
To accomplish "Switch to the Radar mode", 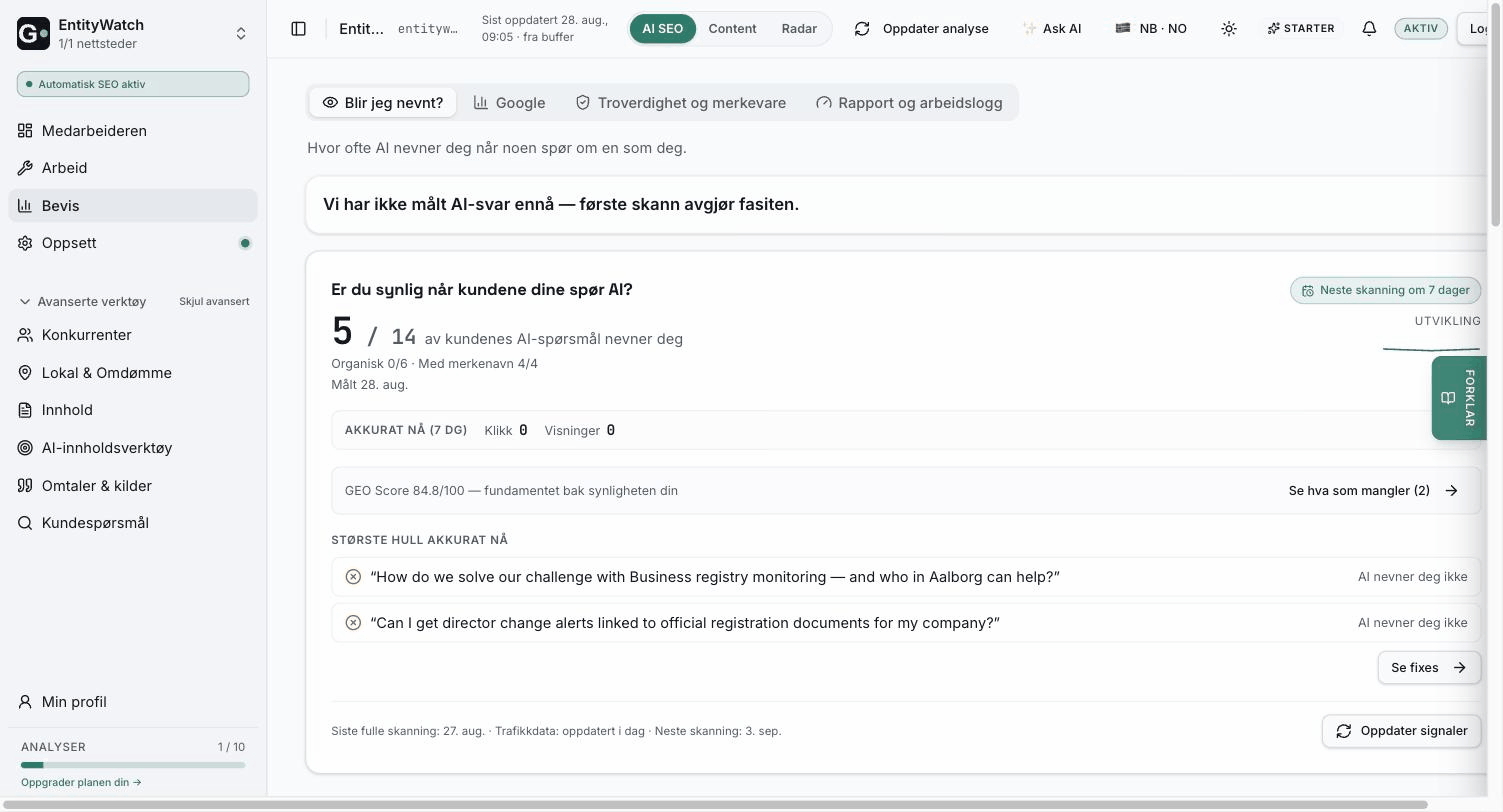I will pyautogui.click(x=799, y=29).
